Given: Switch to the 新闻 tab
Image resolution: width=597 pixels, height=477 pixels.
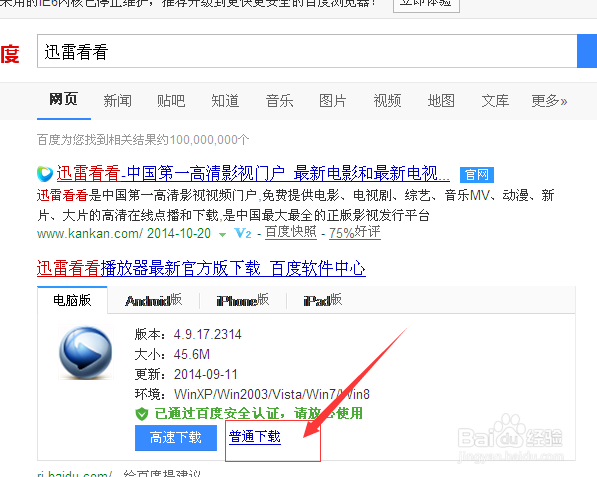Looking at the screenshot, I should click(x=118, y=101).
